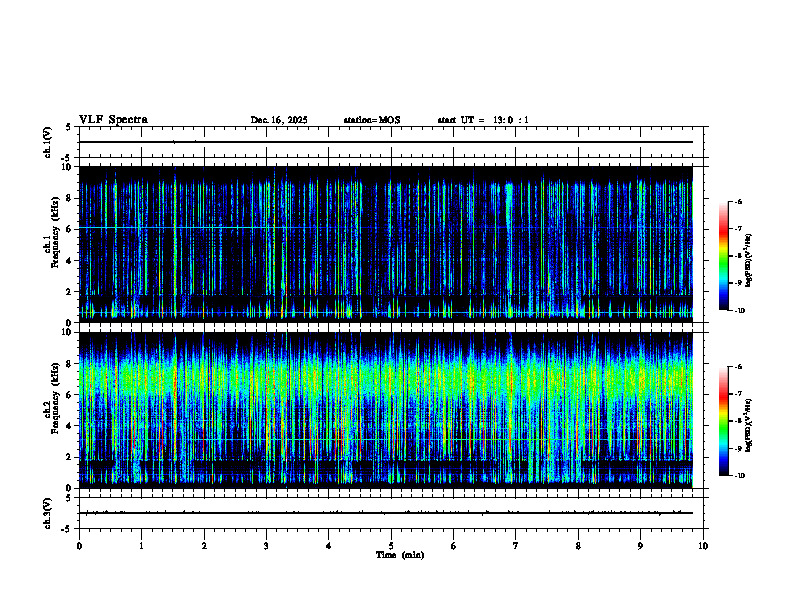Click the "ch.3(V)" axis label
This screenshot has width=792, height=612.
click(48, 513)
